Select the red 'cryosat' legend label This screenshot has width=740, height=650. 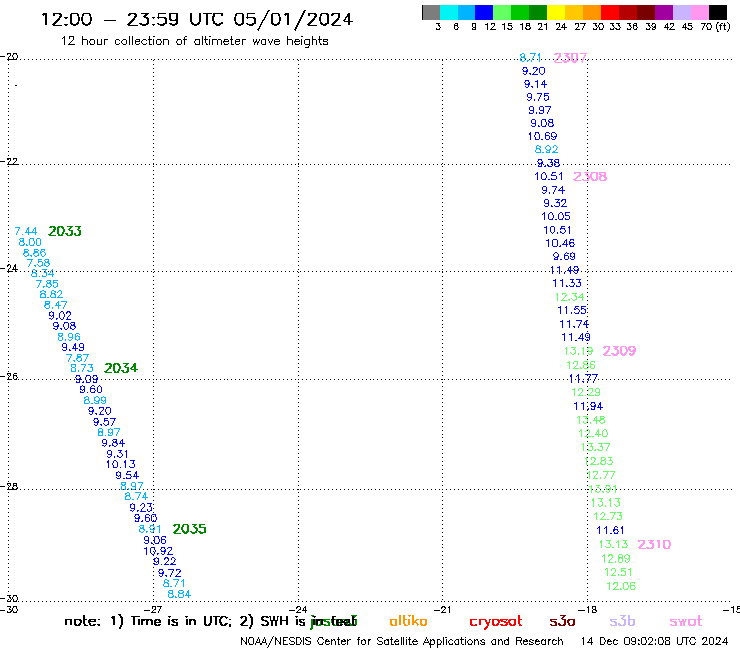pos(496,621)
